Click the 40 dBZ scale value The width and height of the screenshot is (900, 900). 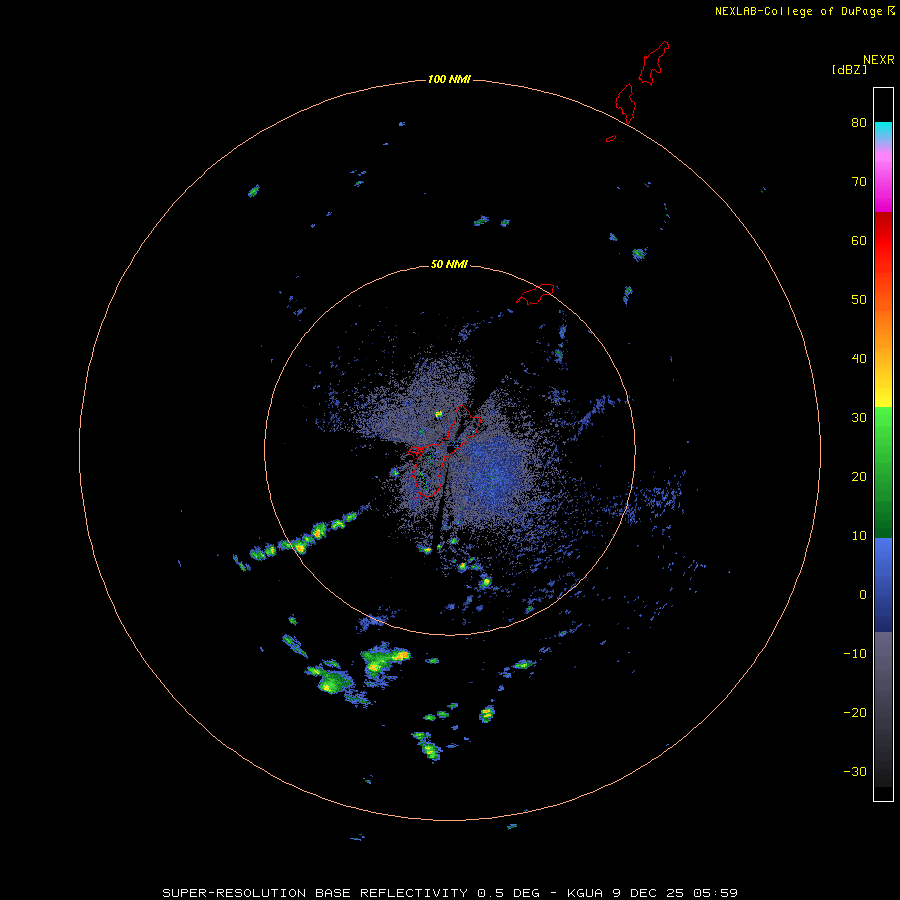859,359
